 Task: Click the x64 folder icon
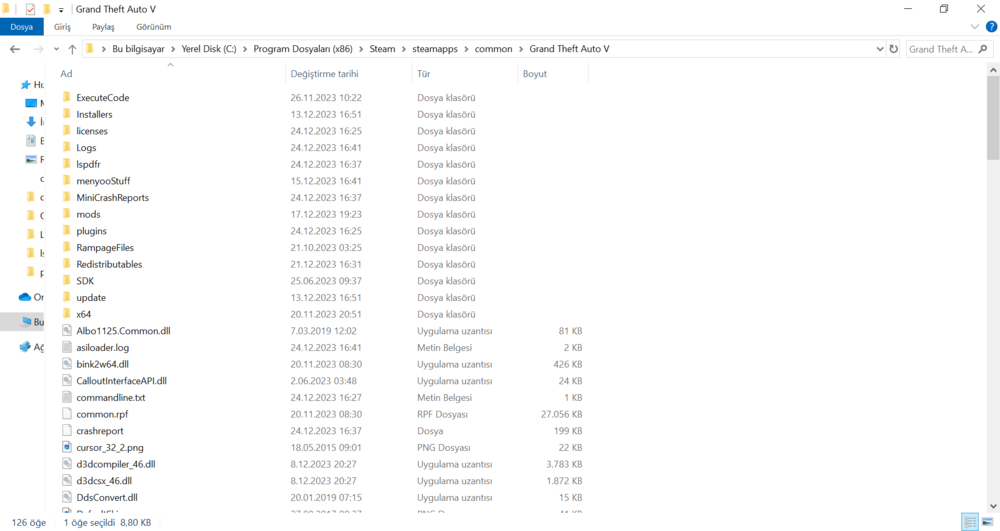66,314
